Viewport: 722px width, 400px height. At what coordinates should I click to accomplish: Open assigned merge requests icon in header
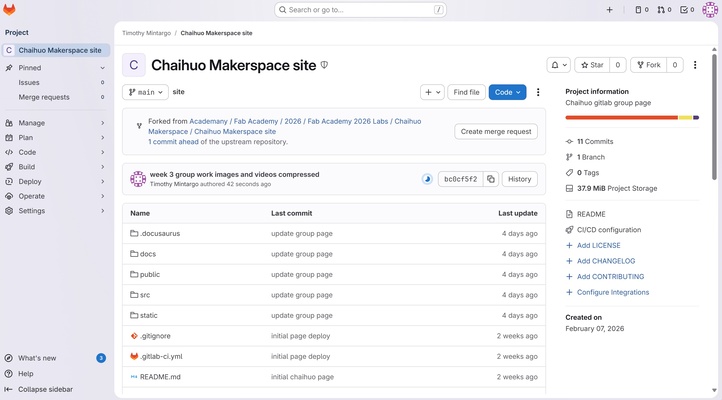[665, 10]
